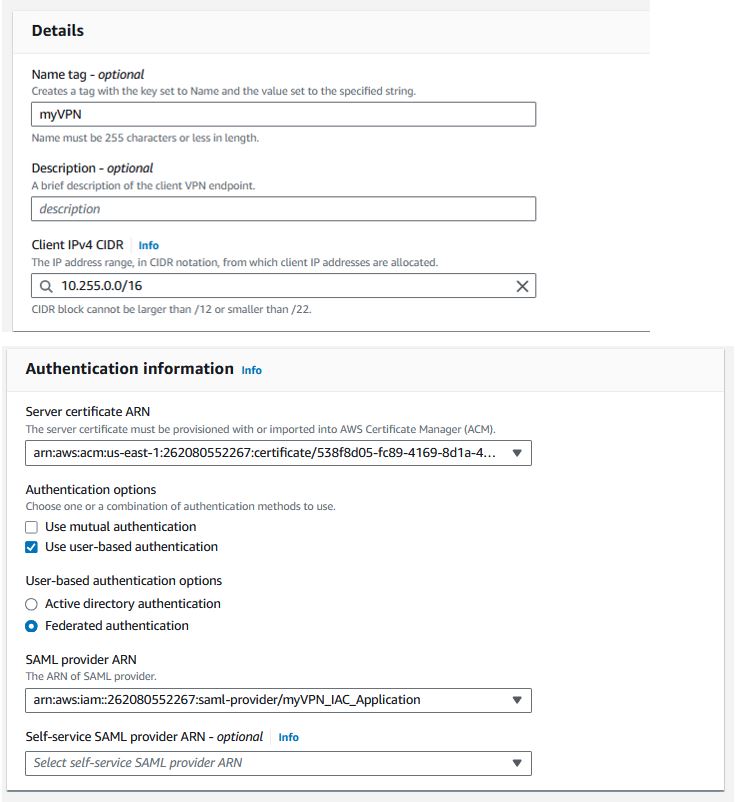Image resolution: width=736 pixels, height=802 pixels.
Task: Open Info link next to Client IPv4 CIDR
Action: click(x=148, y=246)
